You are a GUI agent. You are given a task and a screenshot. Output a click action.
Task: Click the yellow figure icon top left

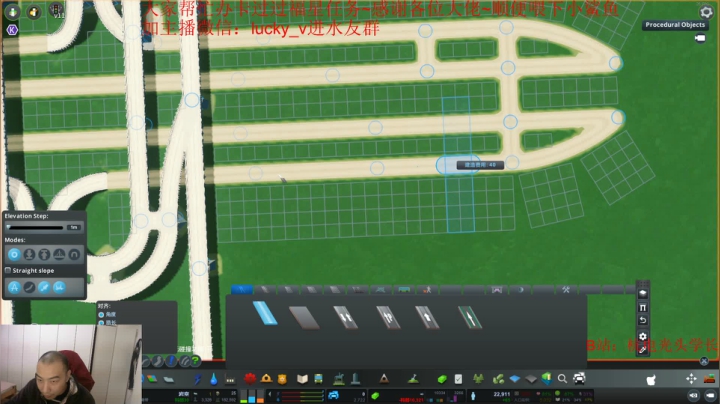[x=34, y=12]
